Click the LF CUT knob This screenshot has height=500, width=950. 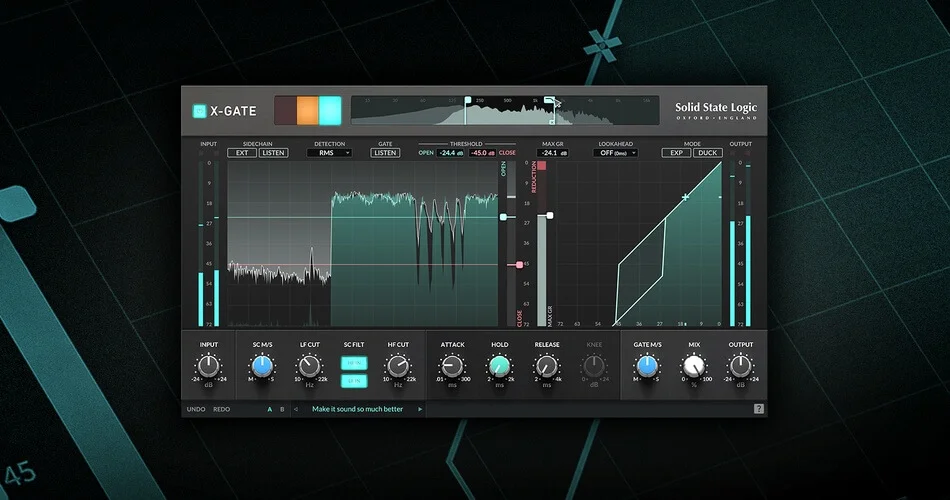tap(309, 366)
